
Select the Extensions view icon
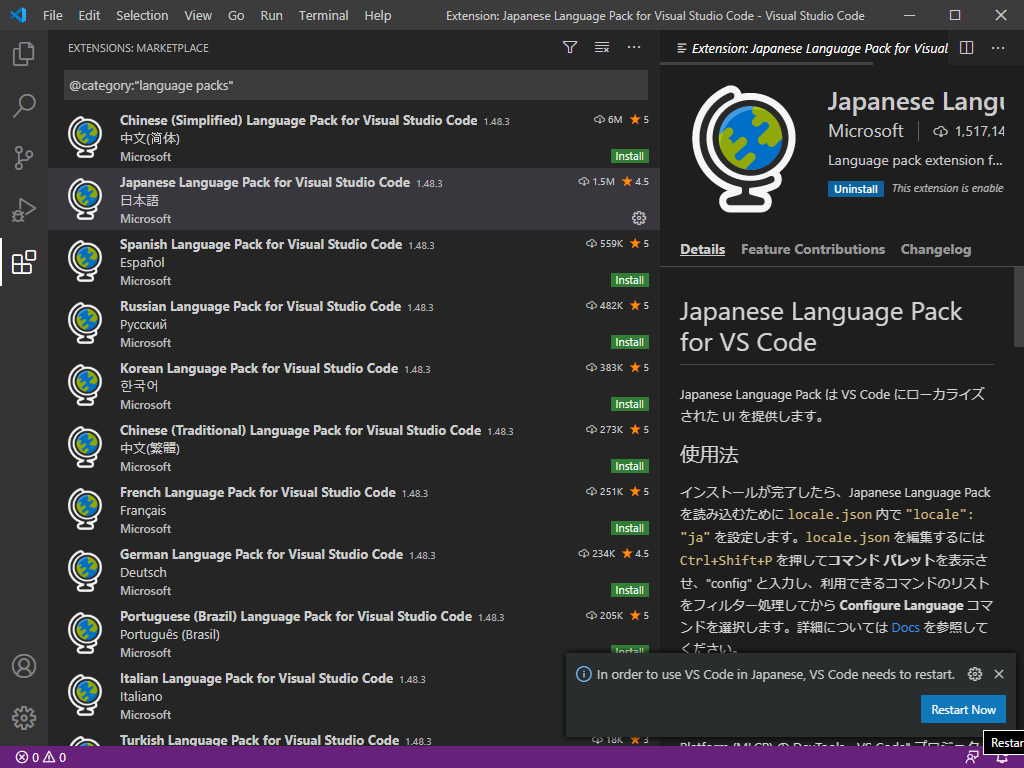pos(24,263)
